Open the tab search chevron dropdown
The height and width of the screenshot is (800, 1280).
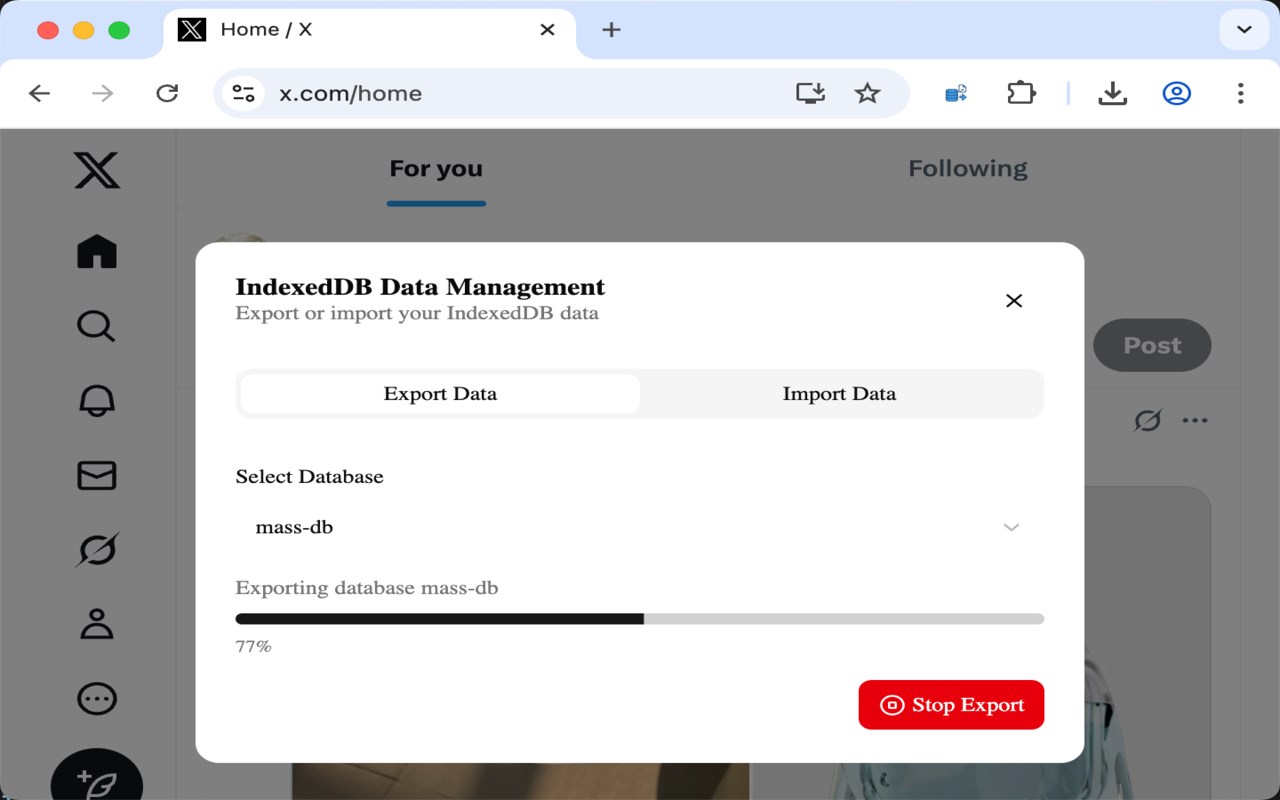tap(1244, 30)
